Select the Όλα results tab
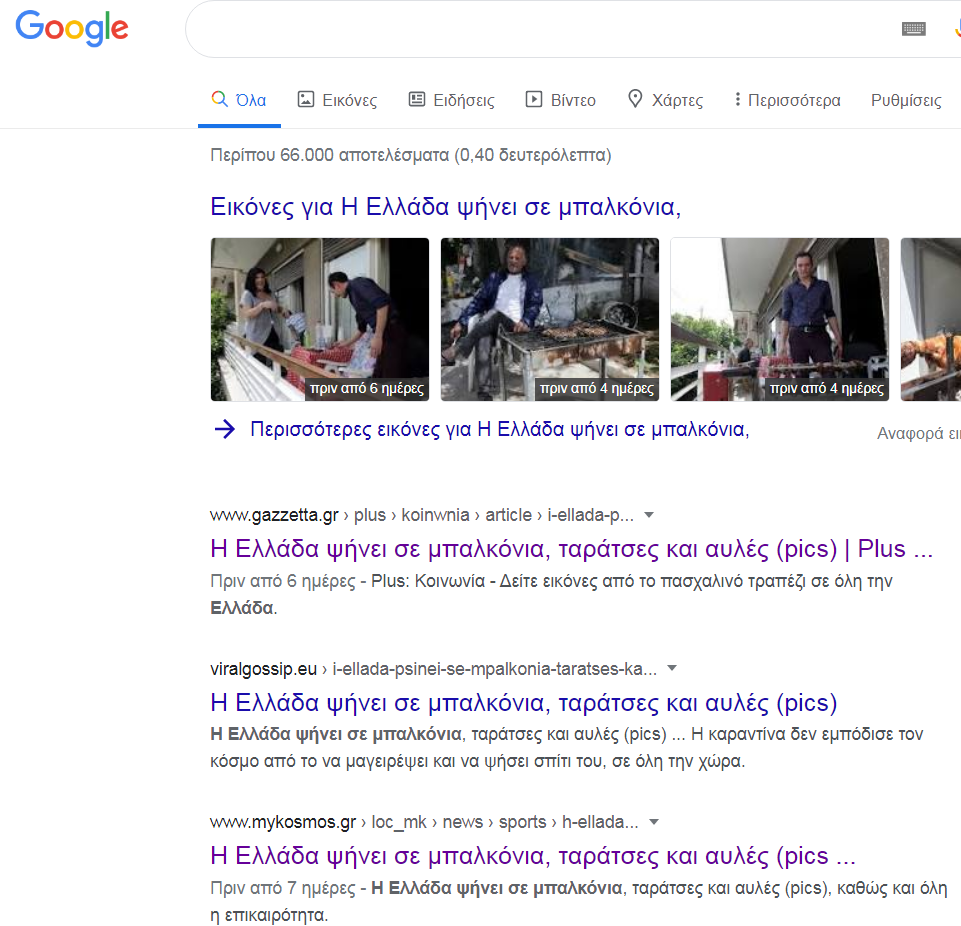961x926 pixels. (x=239, y=100)
